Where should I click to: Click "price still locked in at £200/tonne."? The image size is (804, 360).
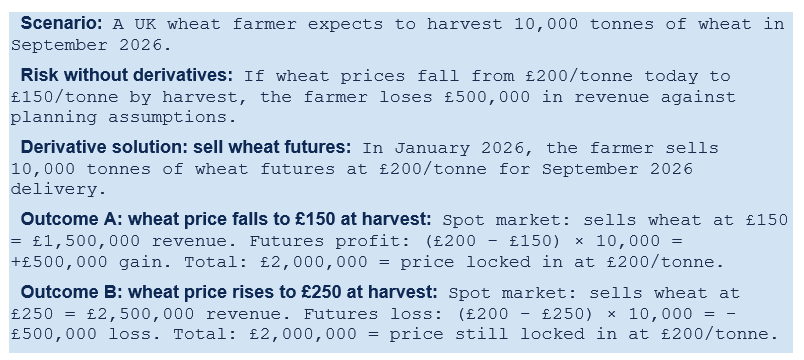click(584, 335)
